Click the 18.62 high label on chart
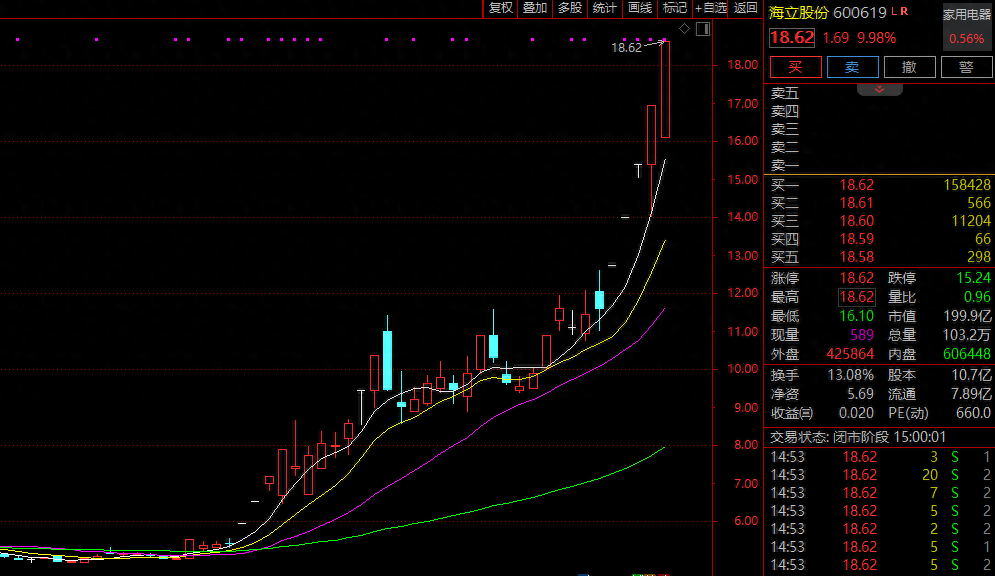Screen dimensions: 995x576 coord(626,48)
